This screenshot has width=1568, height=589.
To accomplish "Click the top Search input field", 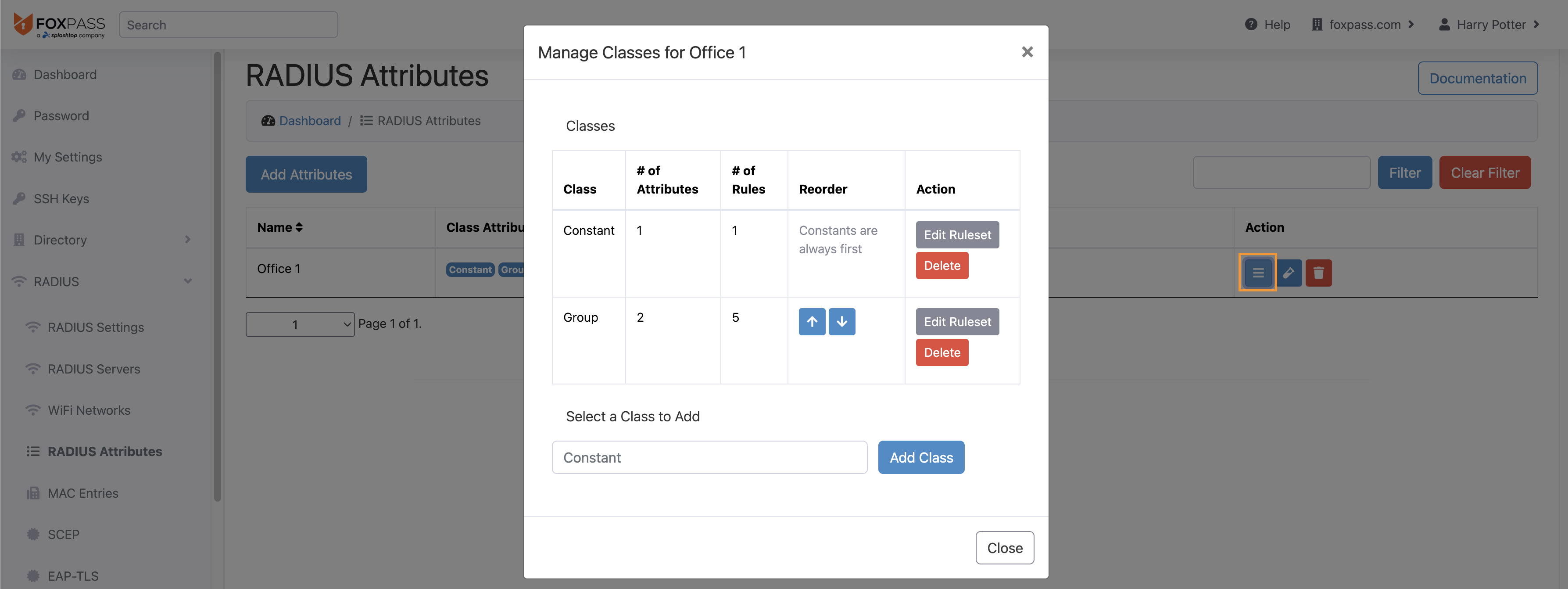I will (228, 25).
